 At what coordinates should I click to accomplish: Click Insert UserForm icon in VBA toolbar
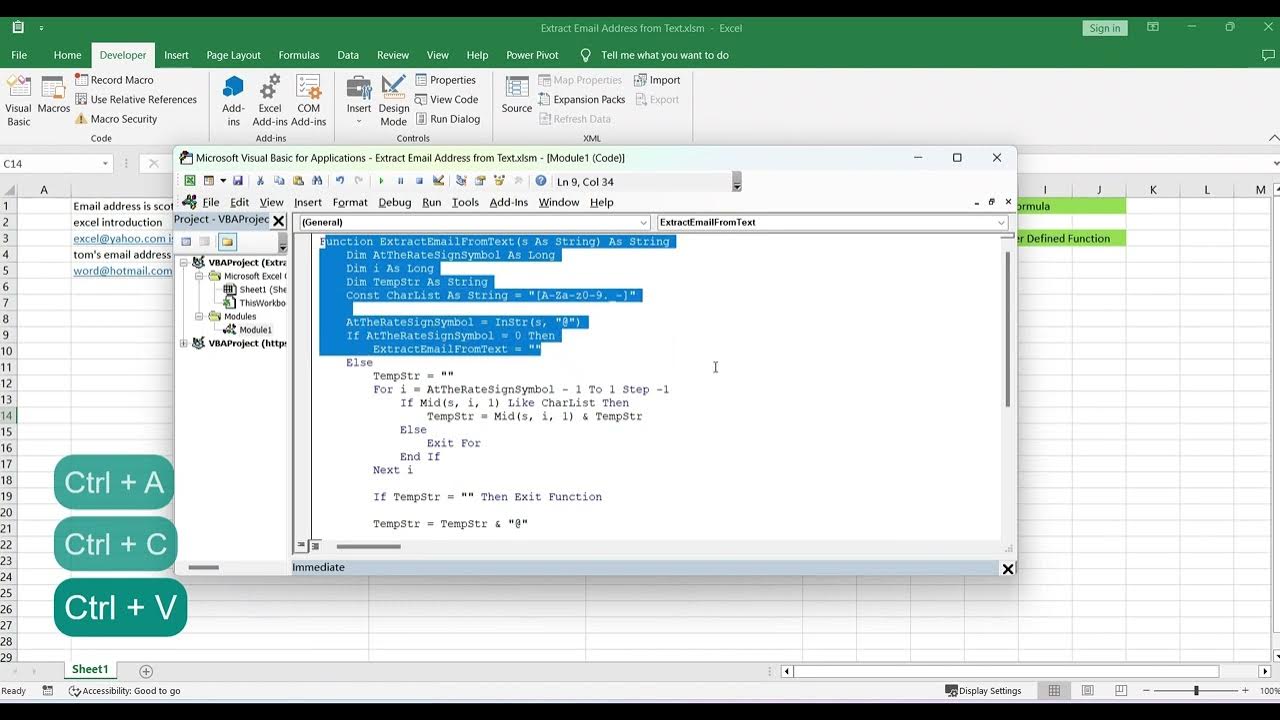[x=208, y=181]
